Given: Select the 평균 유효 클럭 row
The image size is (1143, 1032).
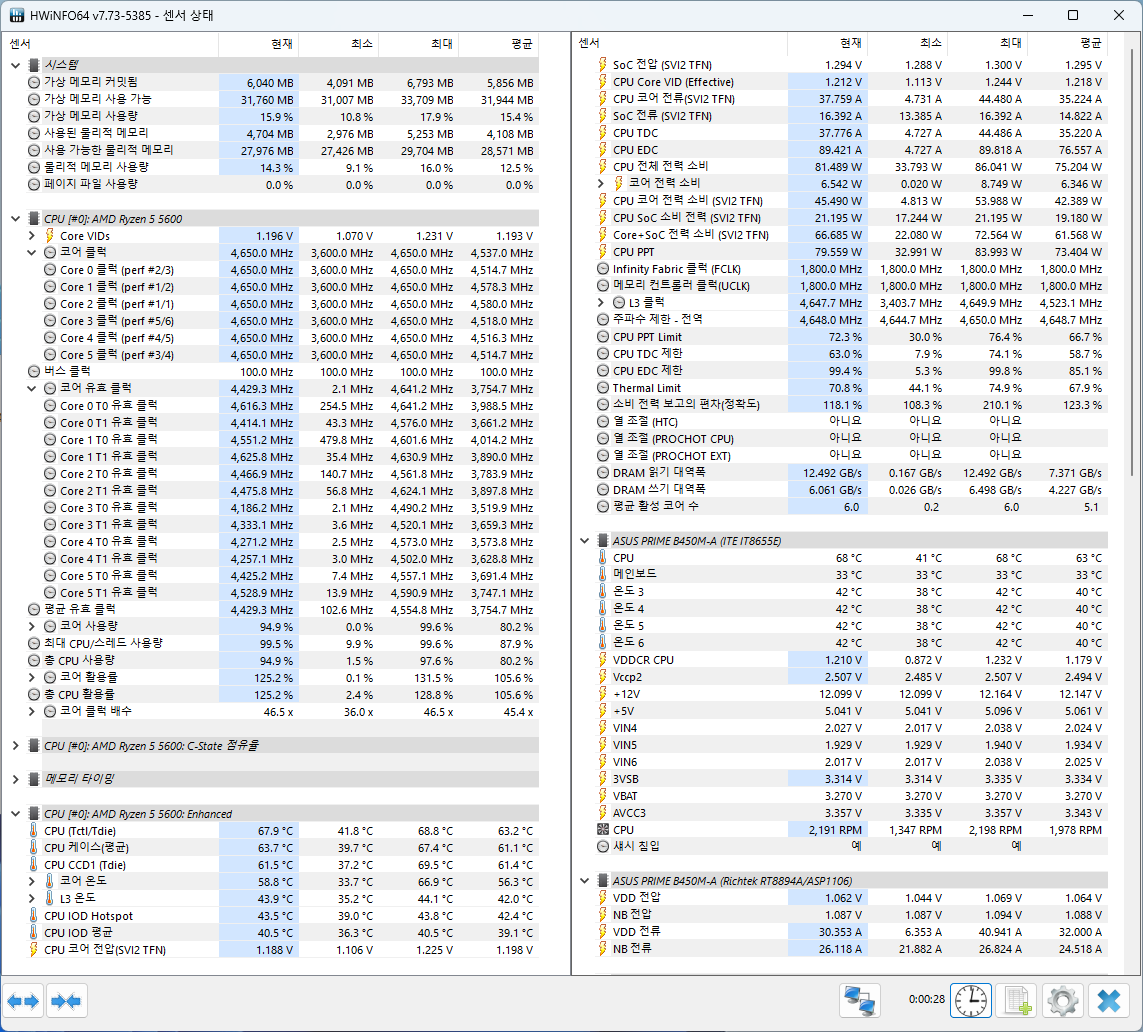Looking at the screenshot, I should [x=282, y=609].
